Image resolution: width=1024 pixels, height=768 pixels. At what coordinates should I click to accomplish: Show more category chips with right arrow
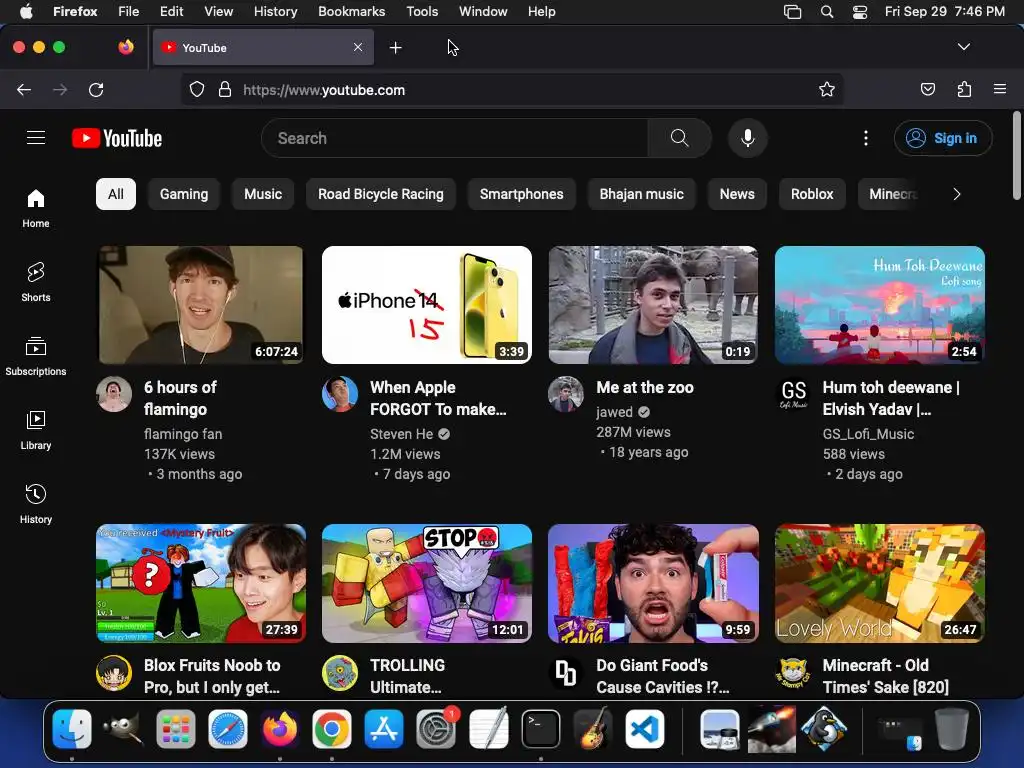[957, 194]
